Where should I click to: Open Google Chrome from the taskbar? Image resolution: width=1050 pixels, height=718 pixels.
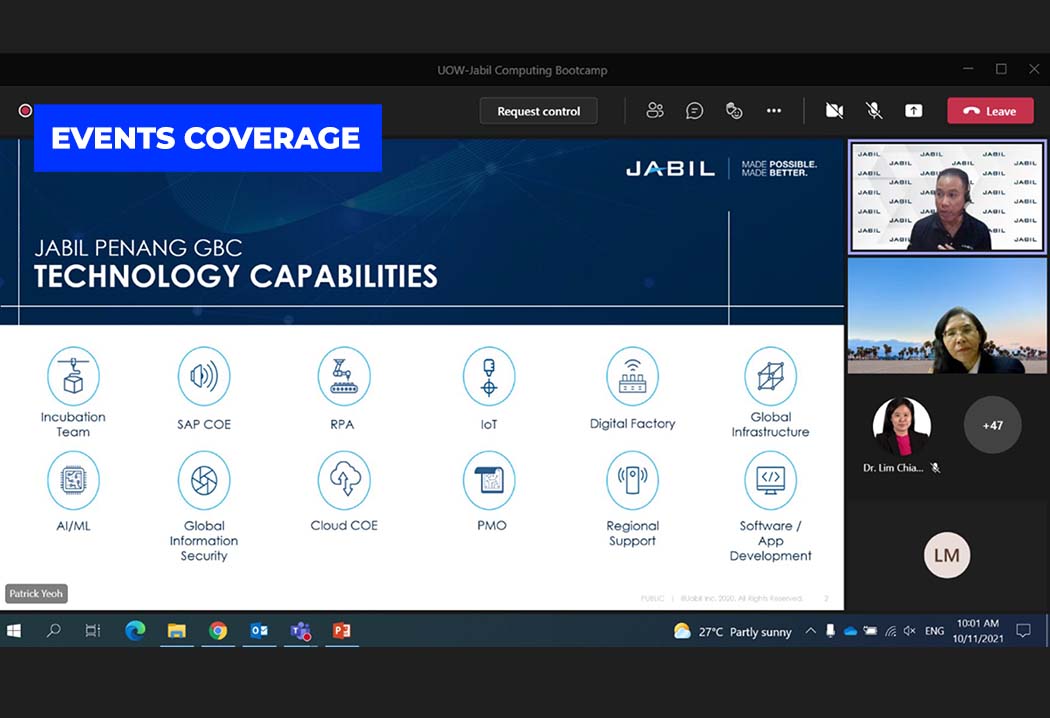click(x=218, y=631)
